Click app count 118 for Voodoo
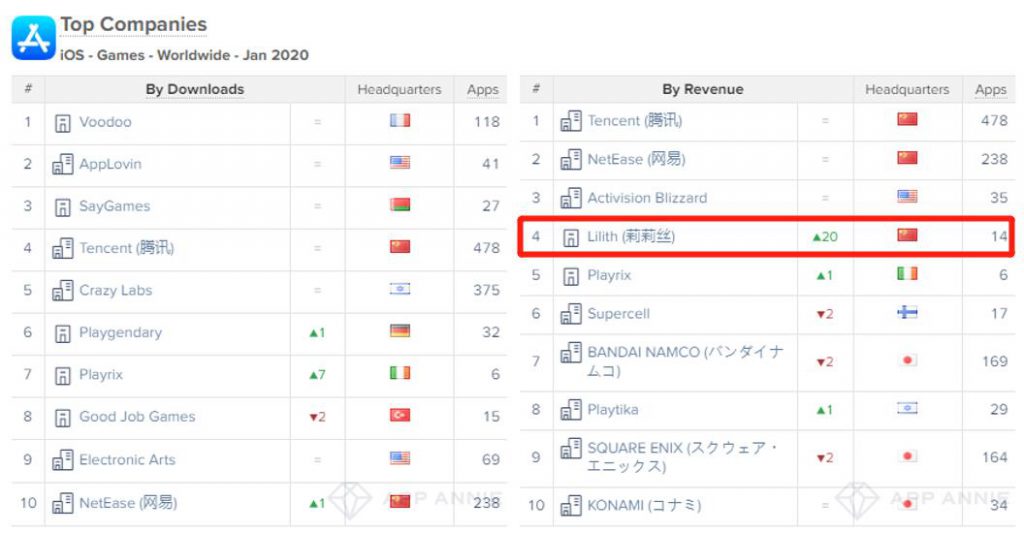This screenshot has width=1024, height=533. pos(487,122)
